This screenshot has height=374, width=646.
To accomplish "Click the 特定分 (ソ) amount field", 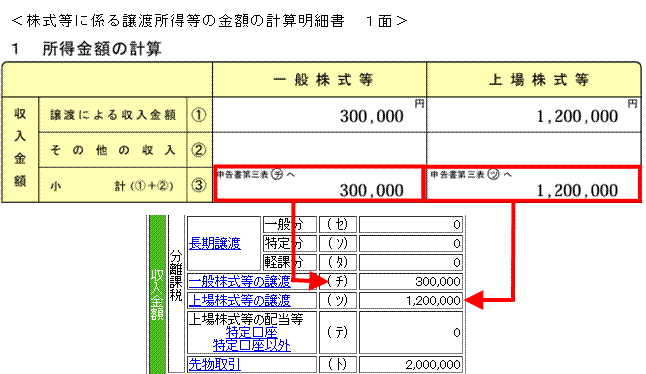I will tap(410, 243).
